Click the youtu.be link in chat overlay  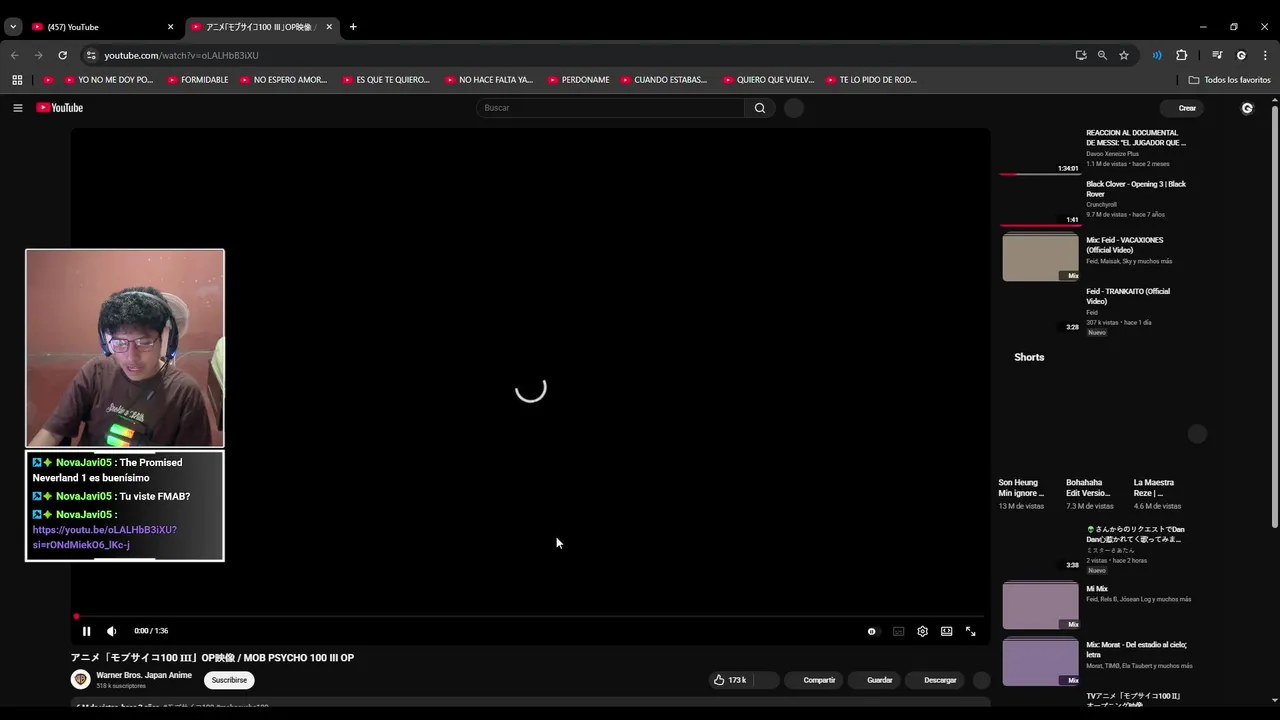pyautogui.click(x=104, y=537)
